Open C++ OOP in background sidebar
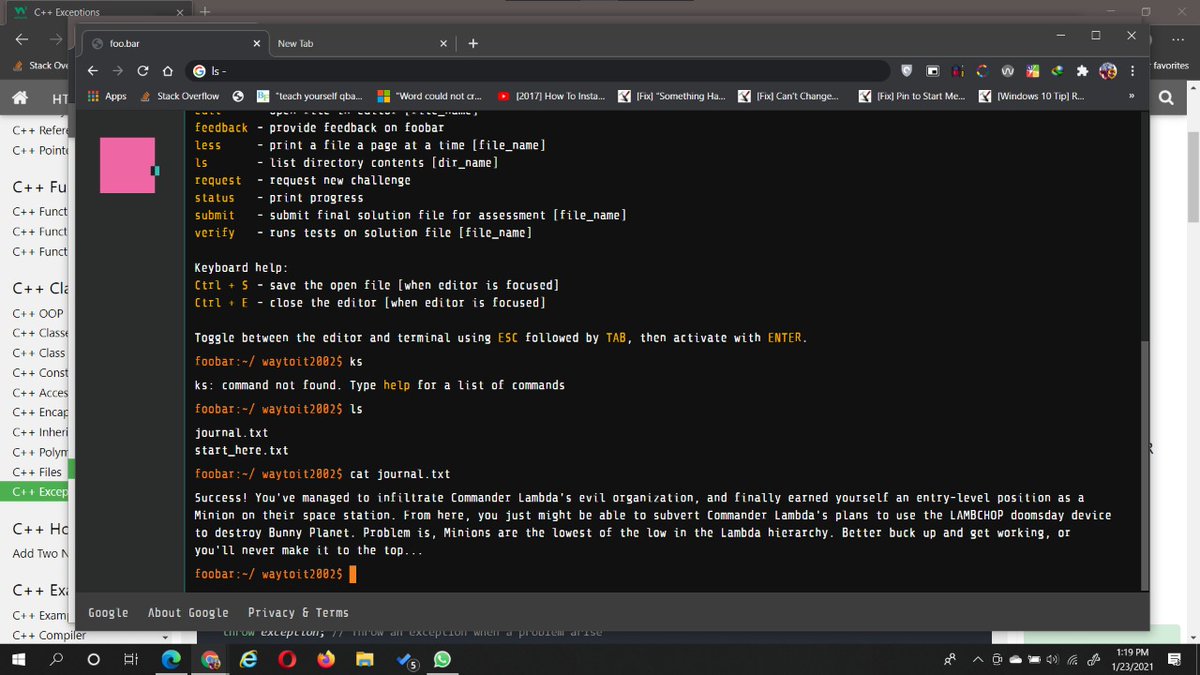 (38, 313)
